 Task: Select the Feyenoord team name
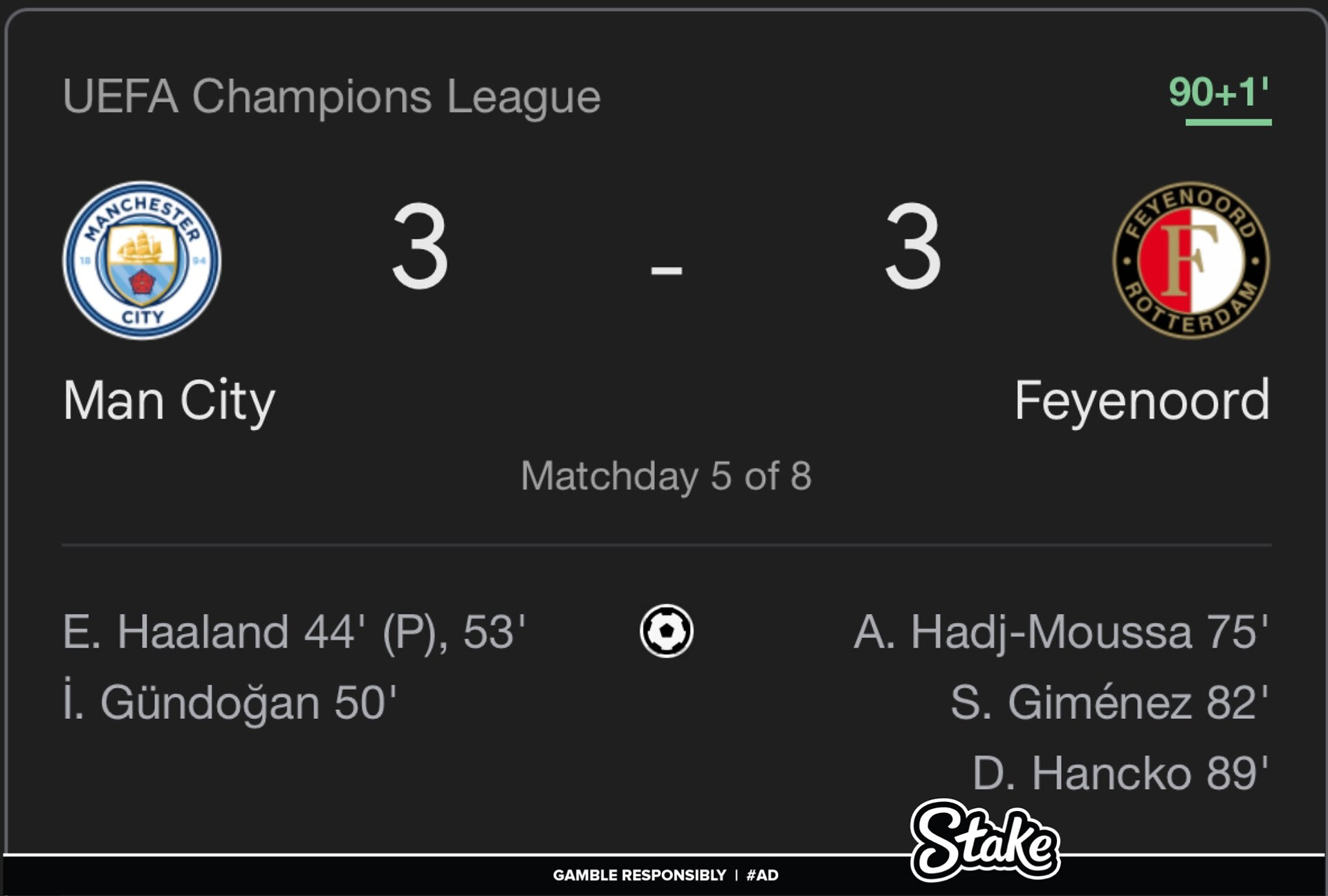tap(1141, 400)
